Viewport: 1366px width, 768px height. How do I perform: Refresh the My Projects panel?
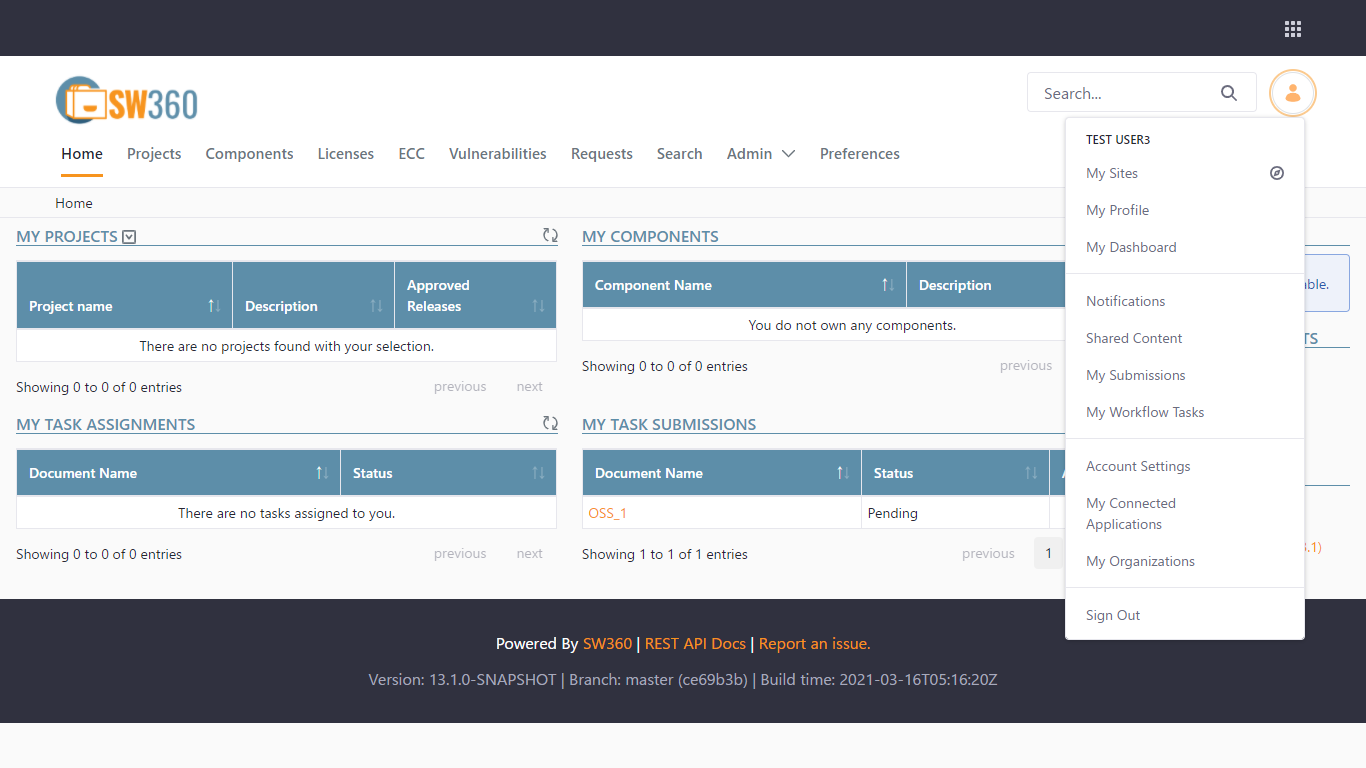pyautogui.click(x=550, y=236)
